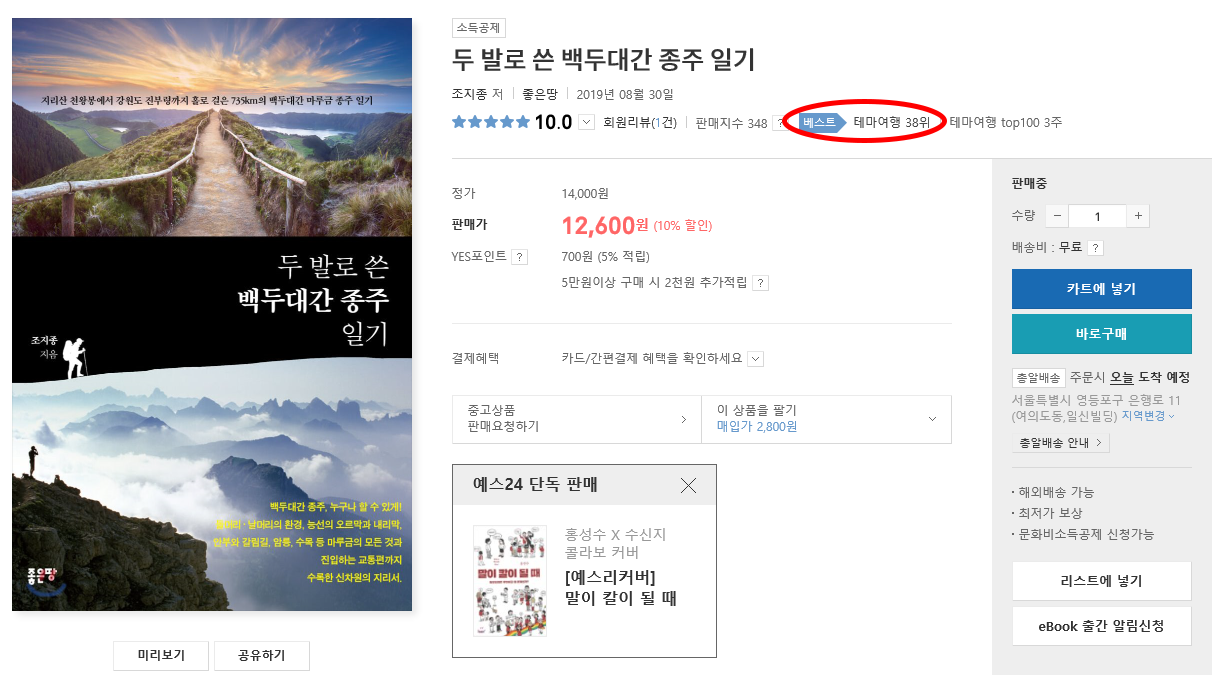The width and height of the screenshot is (1231, 700).
Task: Open 중고상품 판매요청하기
Action: (x=577, y=418)
